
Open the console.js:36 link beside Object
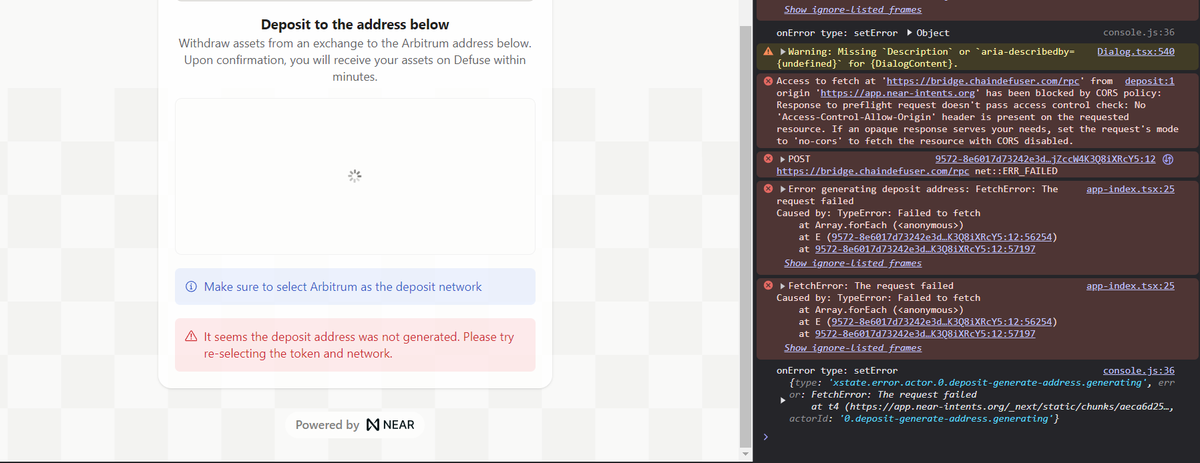pos(1138,34)
